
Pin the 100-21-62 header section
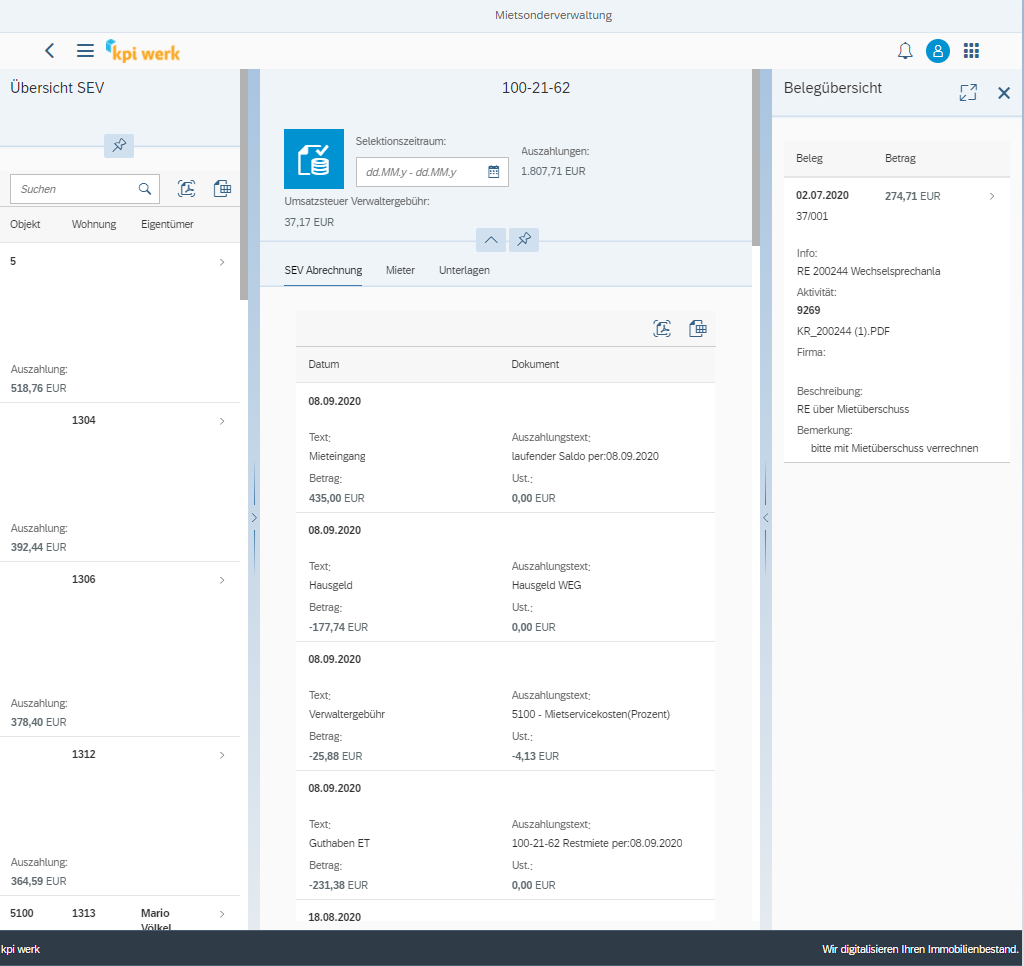524,240
